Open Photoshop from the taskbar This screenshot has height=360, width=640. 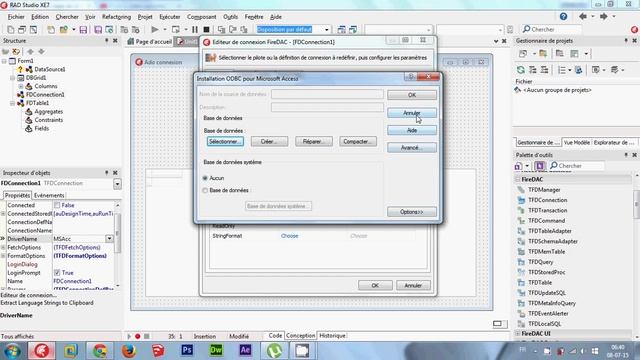tap(187, 350)
